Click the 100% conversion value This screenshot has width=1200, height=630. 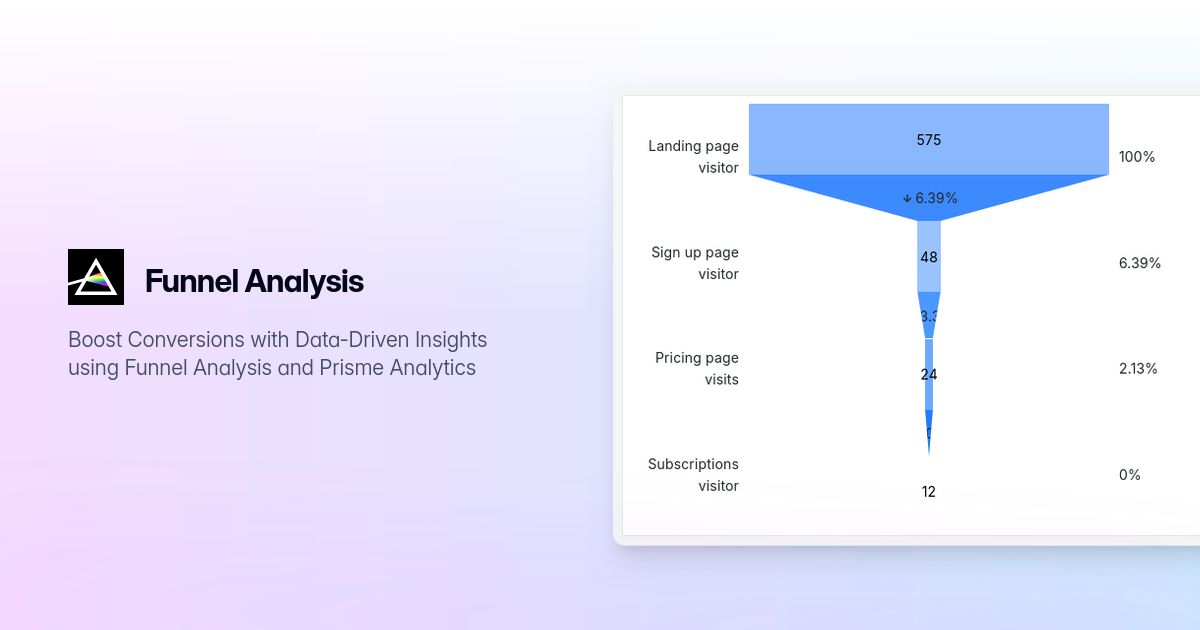[1137, 157]
